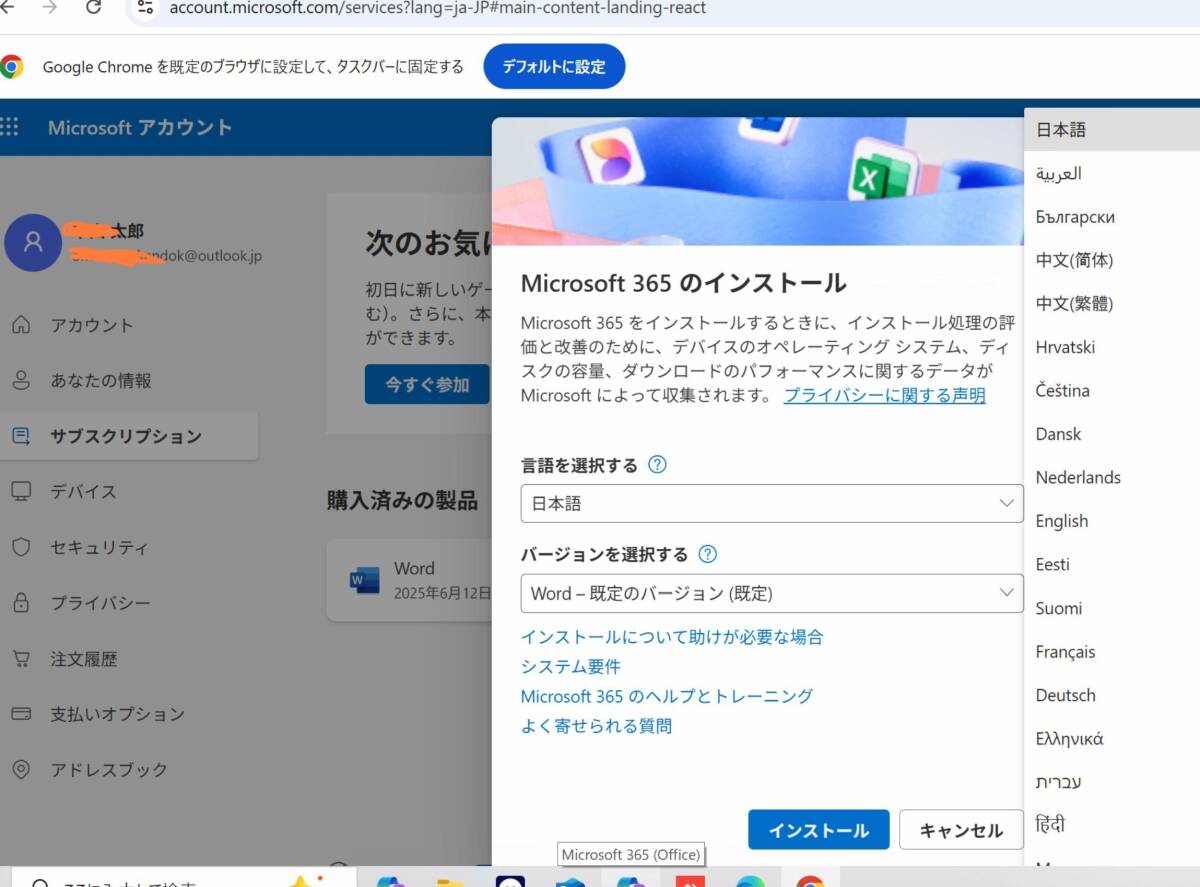Viewport: 1200px width, 887px height.
Task: Click the インストール button
Action: pos(818,829)
